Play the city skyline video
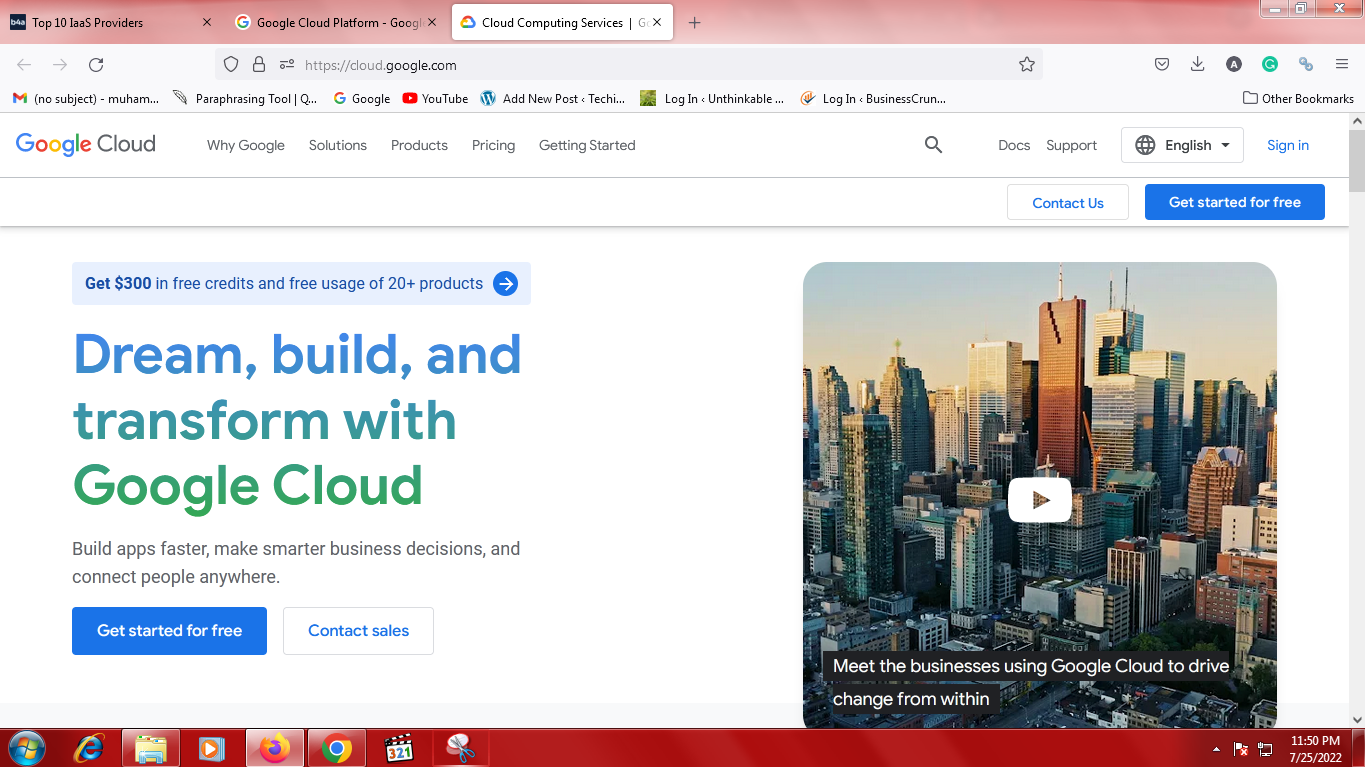This screenshot has height=767, width=1365. (x=1039, y=500)
